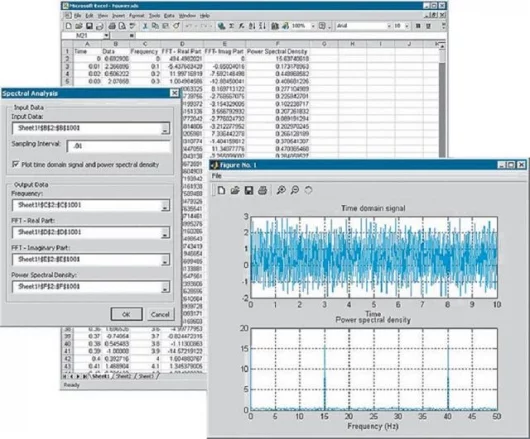Click Zoom In magnifier in Figure window

pos(281,190)
